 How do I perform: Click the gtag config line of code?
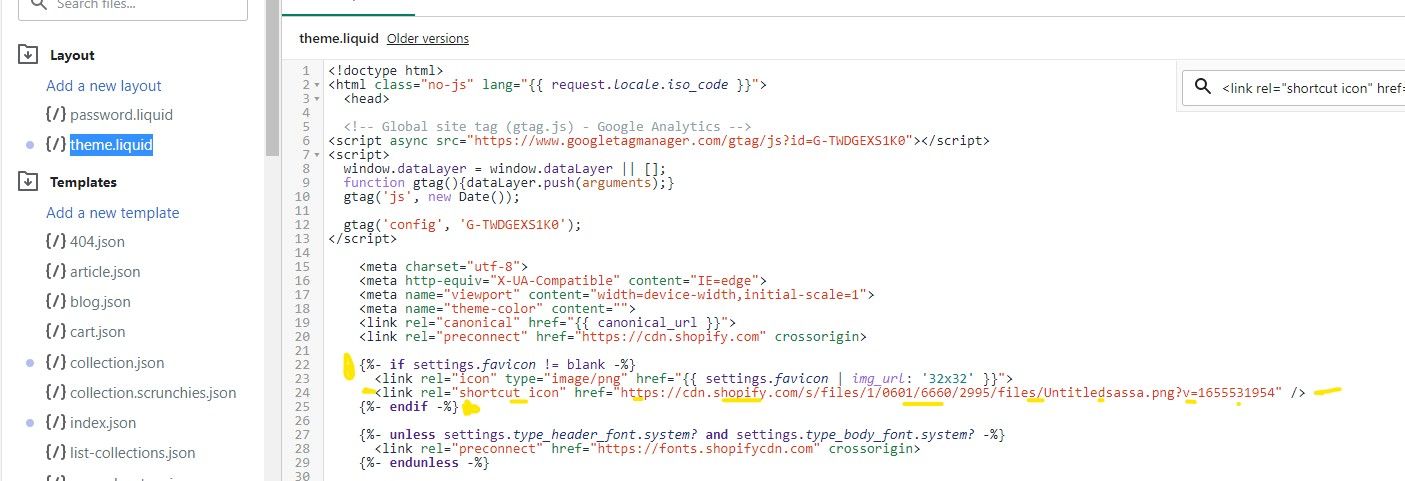tap(462, 225)
